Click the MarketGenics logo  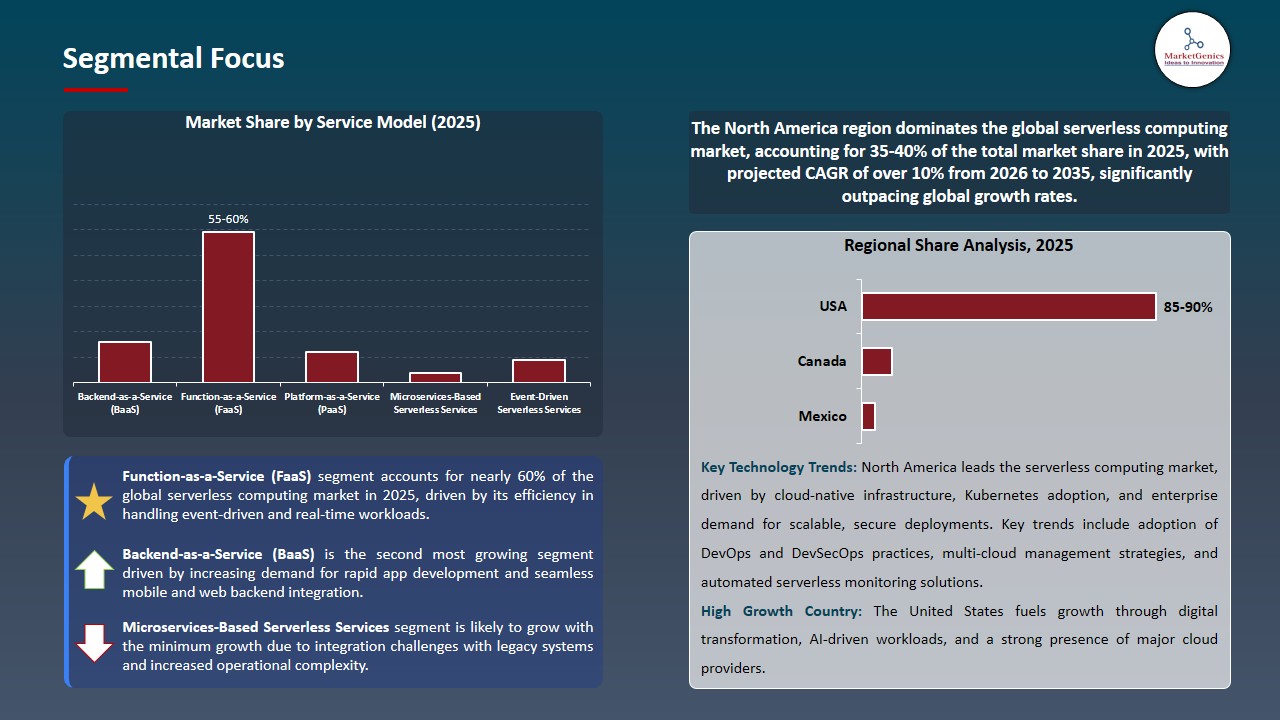click(1192, 49)
